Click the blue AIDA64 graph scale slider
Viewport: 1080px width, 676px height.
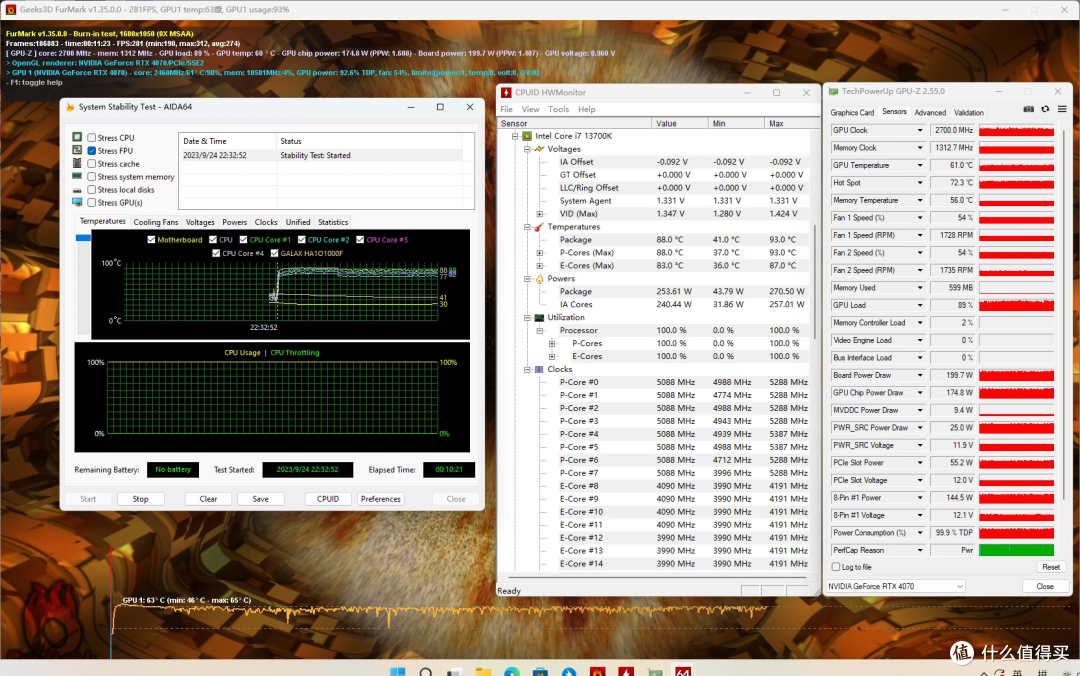pyautogui.click(x=83, y=238)
